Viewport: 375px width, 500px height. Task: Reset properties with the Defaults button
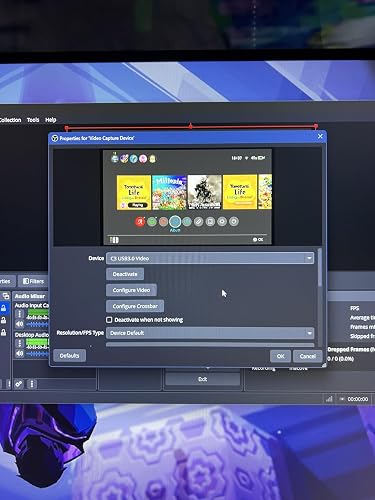pos(69,356)
